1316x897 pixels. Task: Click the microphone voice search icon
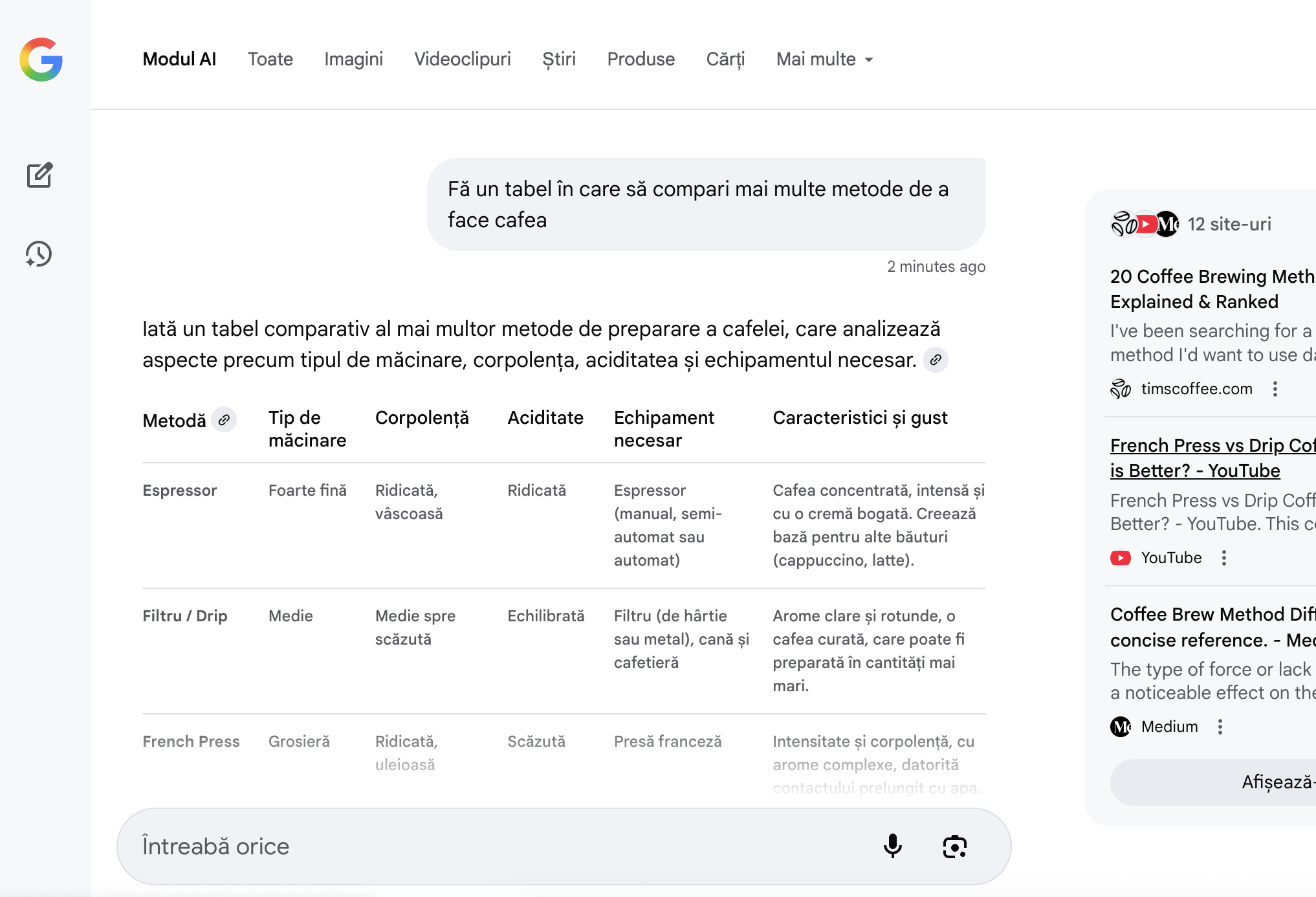click(892, 846)
